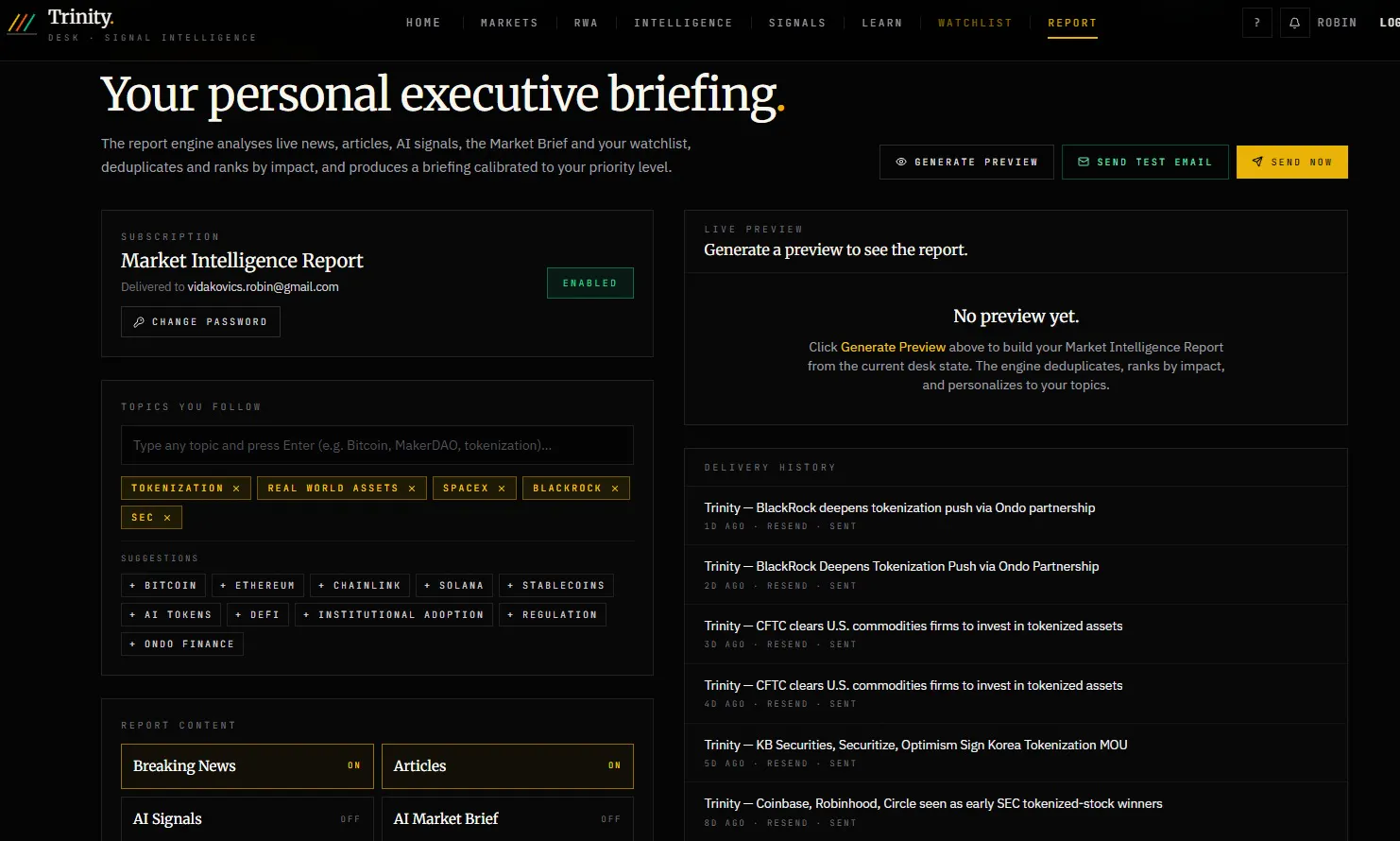This screenshot has width=1400, height=841.
Task: Click the Send Now button
Action: point(1292,163)
